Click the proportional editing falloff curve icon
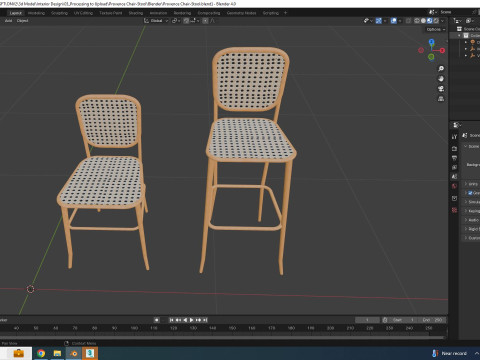The width and height of the screenshot is (480, 360). click(213, 21)
